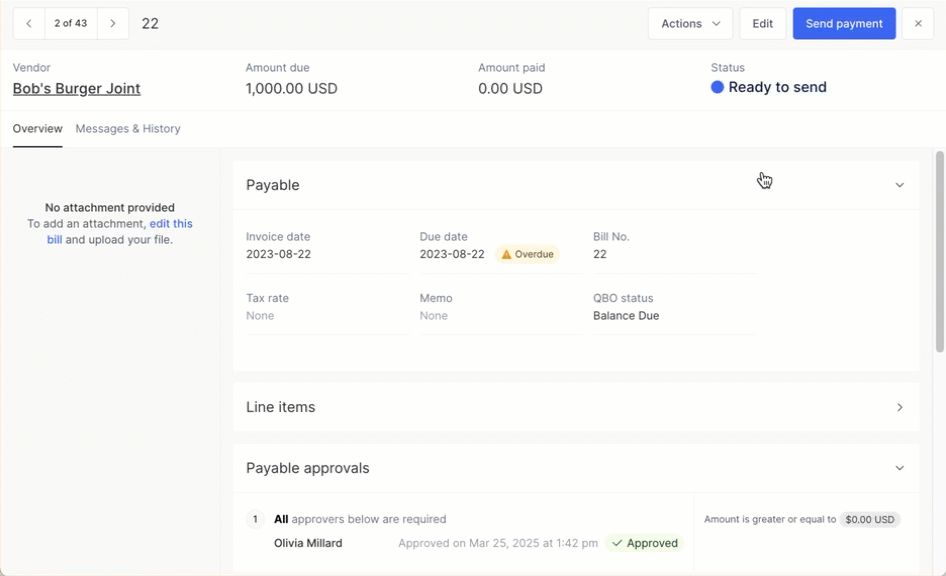The height and width of the screenshot is (576, 946).
Task: Click the Tax rate None value
Action: coord(260,315)
